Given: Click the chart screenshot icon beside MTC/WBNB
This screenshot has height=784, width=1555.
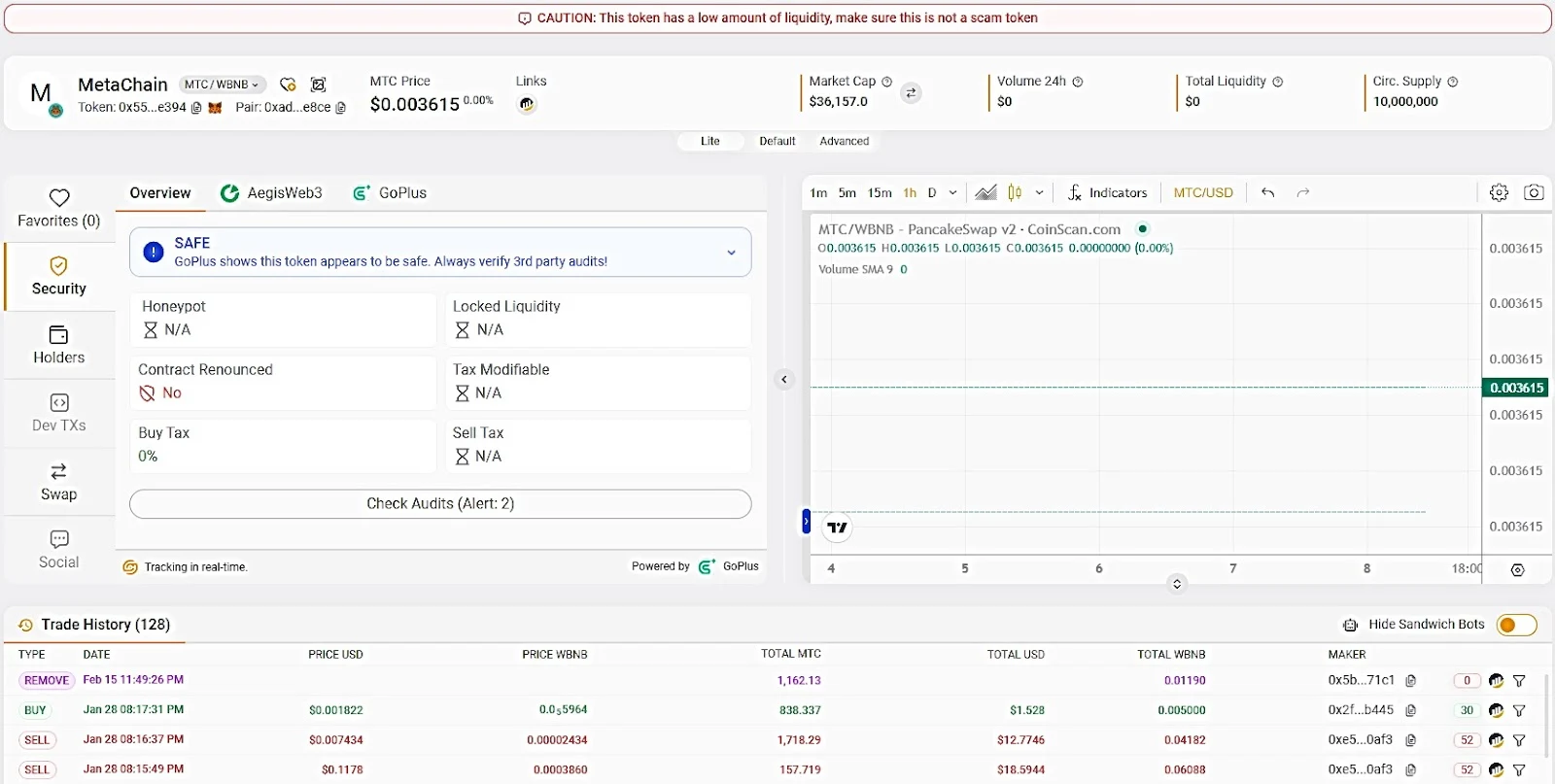Looking at the screenshot, I should [318, 85].
